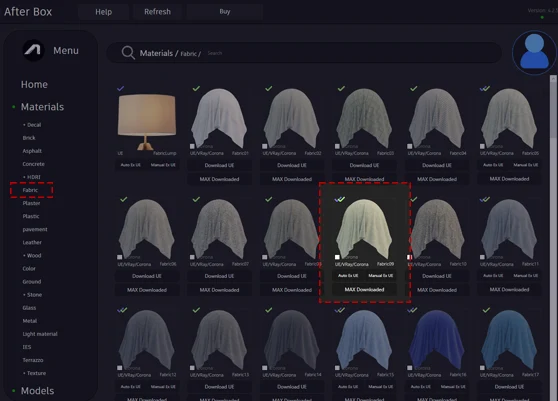Select the pavement category
The height and width of the screenshot is (401, 558).
click(x=35, y=229)
